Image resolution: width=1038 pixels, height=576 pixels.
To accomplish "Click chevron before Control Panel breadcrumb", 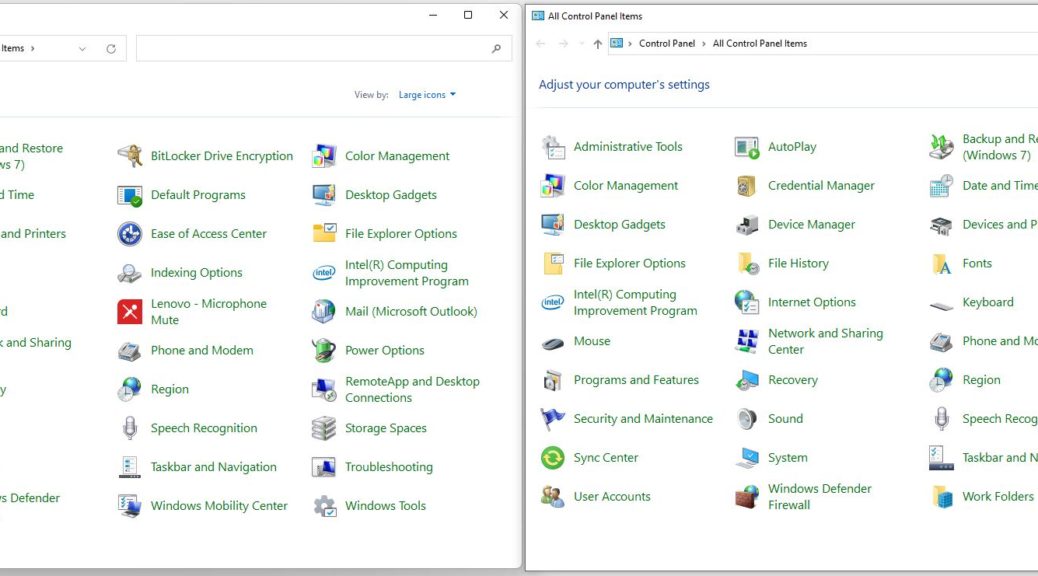I will (630, 44).
